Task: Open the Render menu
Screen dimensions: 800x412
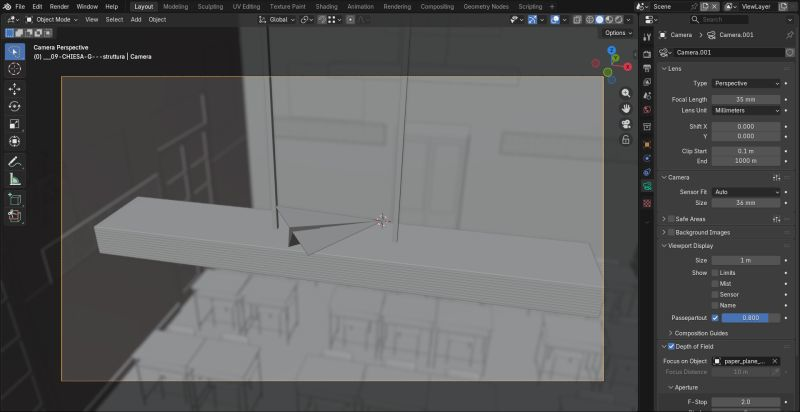Action: pyautogui.click(x=59, y=7)
